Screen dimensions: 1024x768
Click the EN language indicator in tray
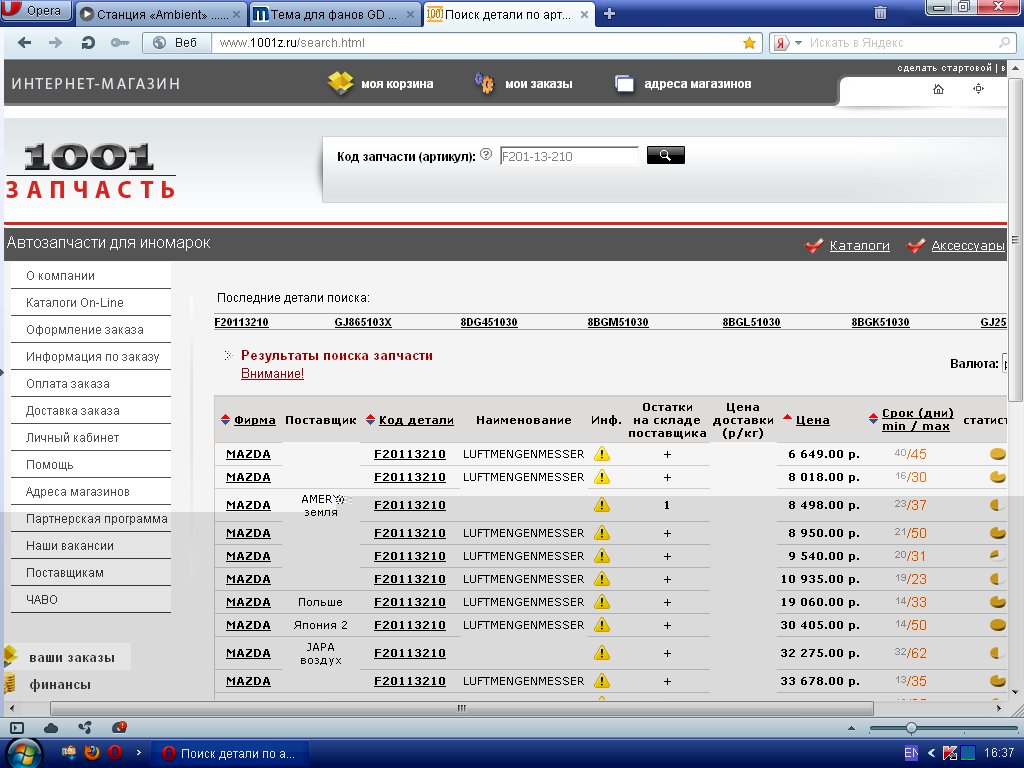point(911,753)
